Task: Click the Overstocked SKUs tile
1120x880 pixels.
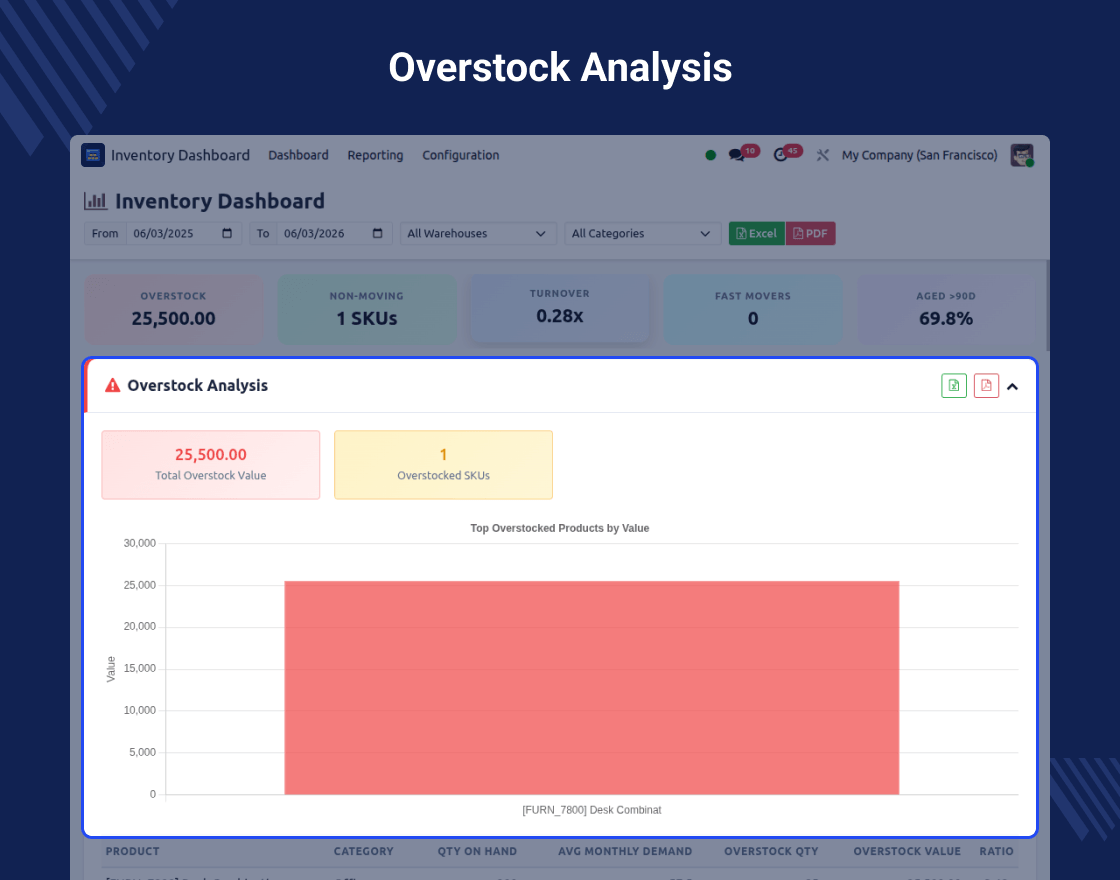Action: 444,465
